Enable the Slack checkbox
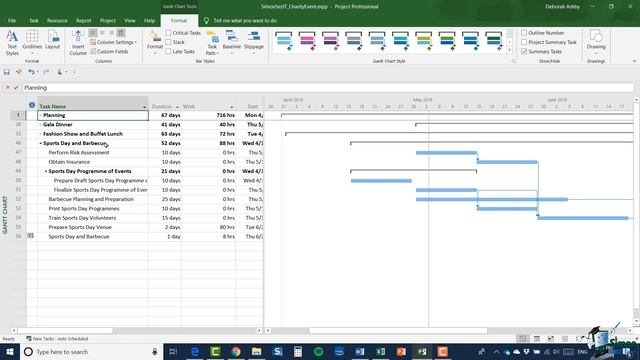The image size is (640, 360). pyautogui.click(x=168, y=42)
